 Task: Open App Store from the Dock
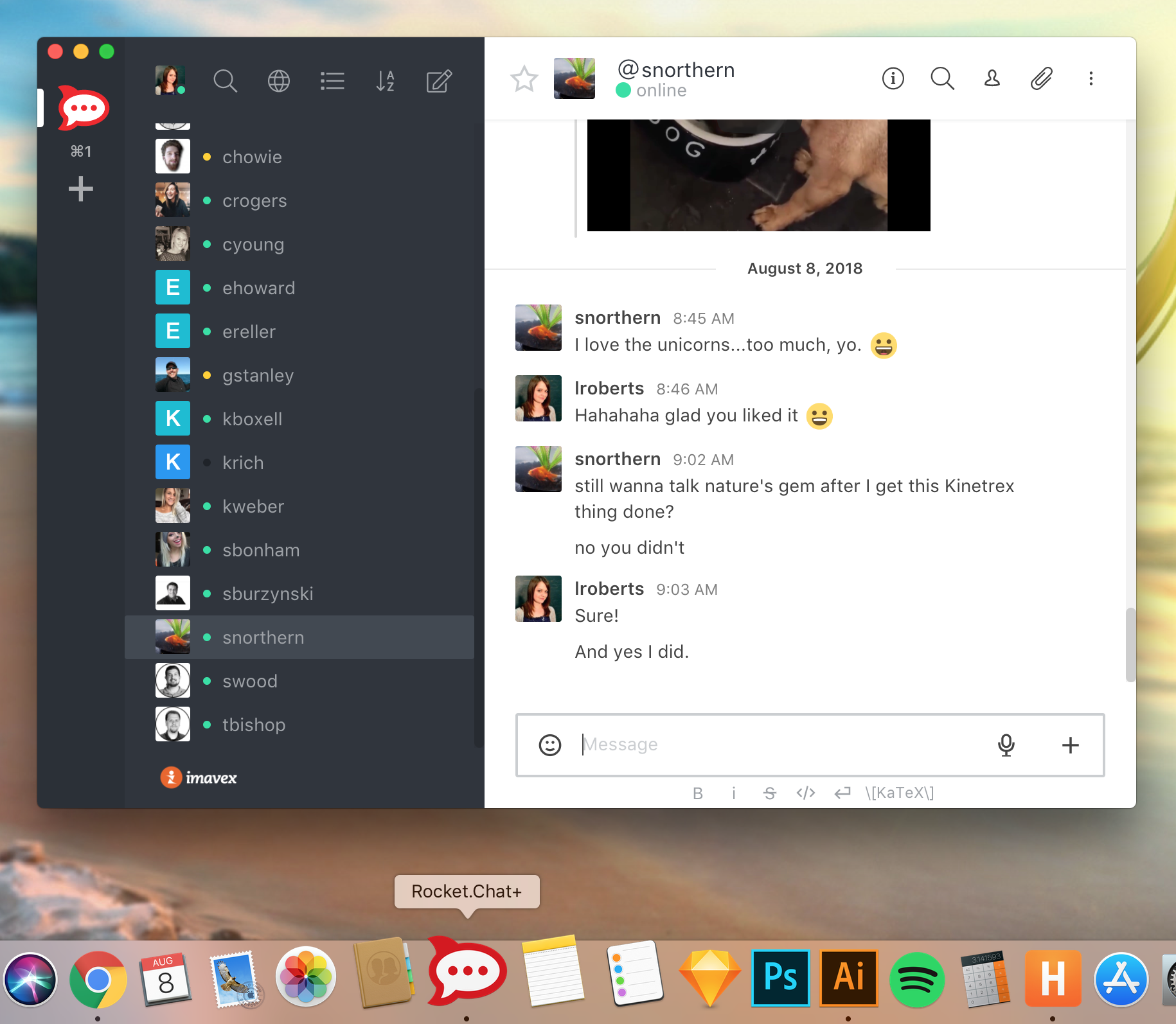(1121, 980)
